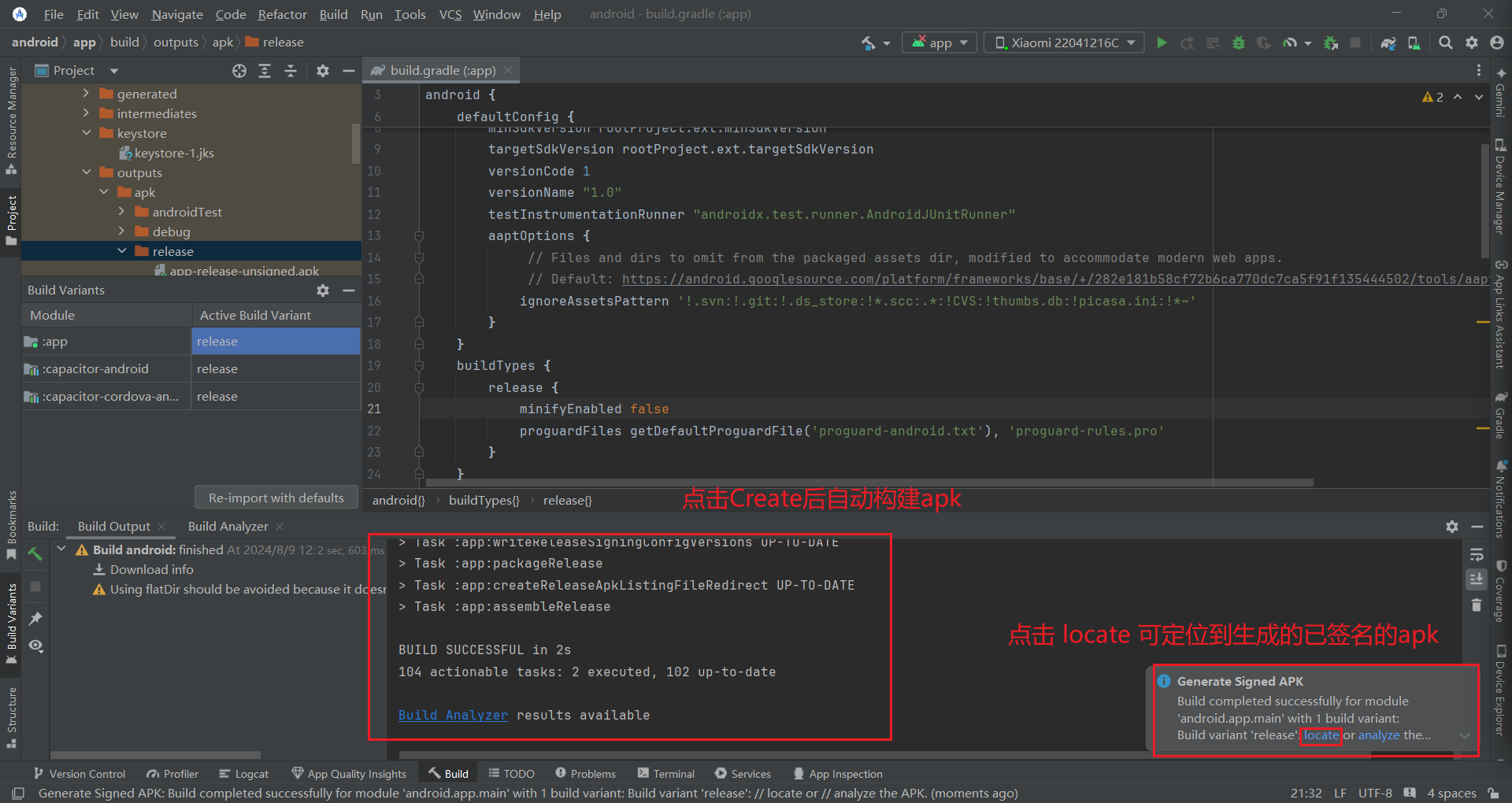Switch to the Build Analyzer tab

coord(228,527)
